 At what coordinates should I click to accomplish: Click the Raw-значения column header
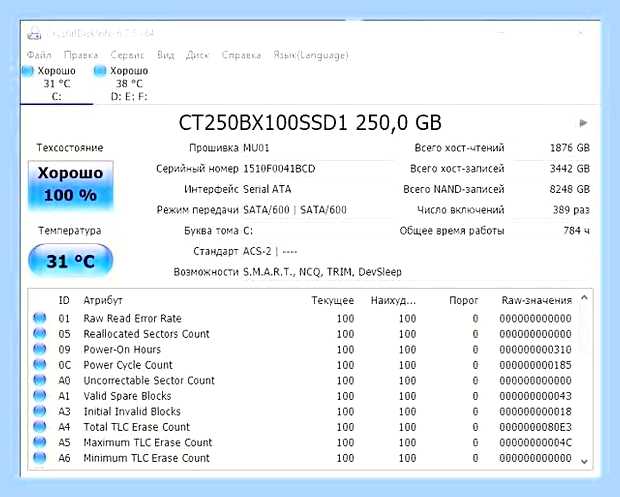537,300
